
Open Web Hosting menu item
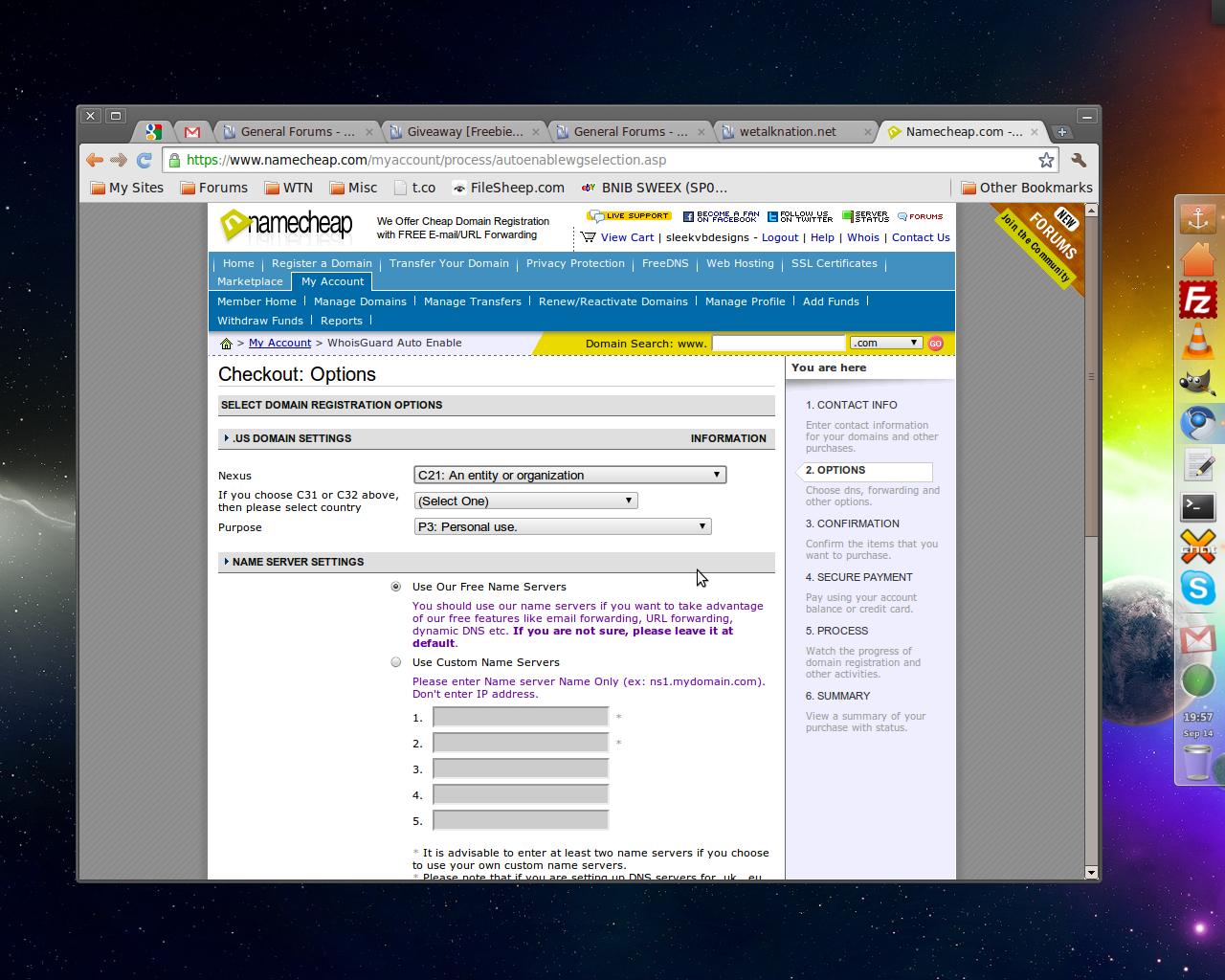click(740, 263)
